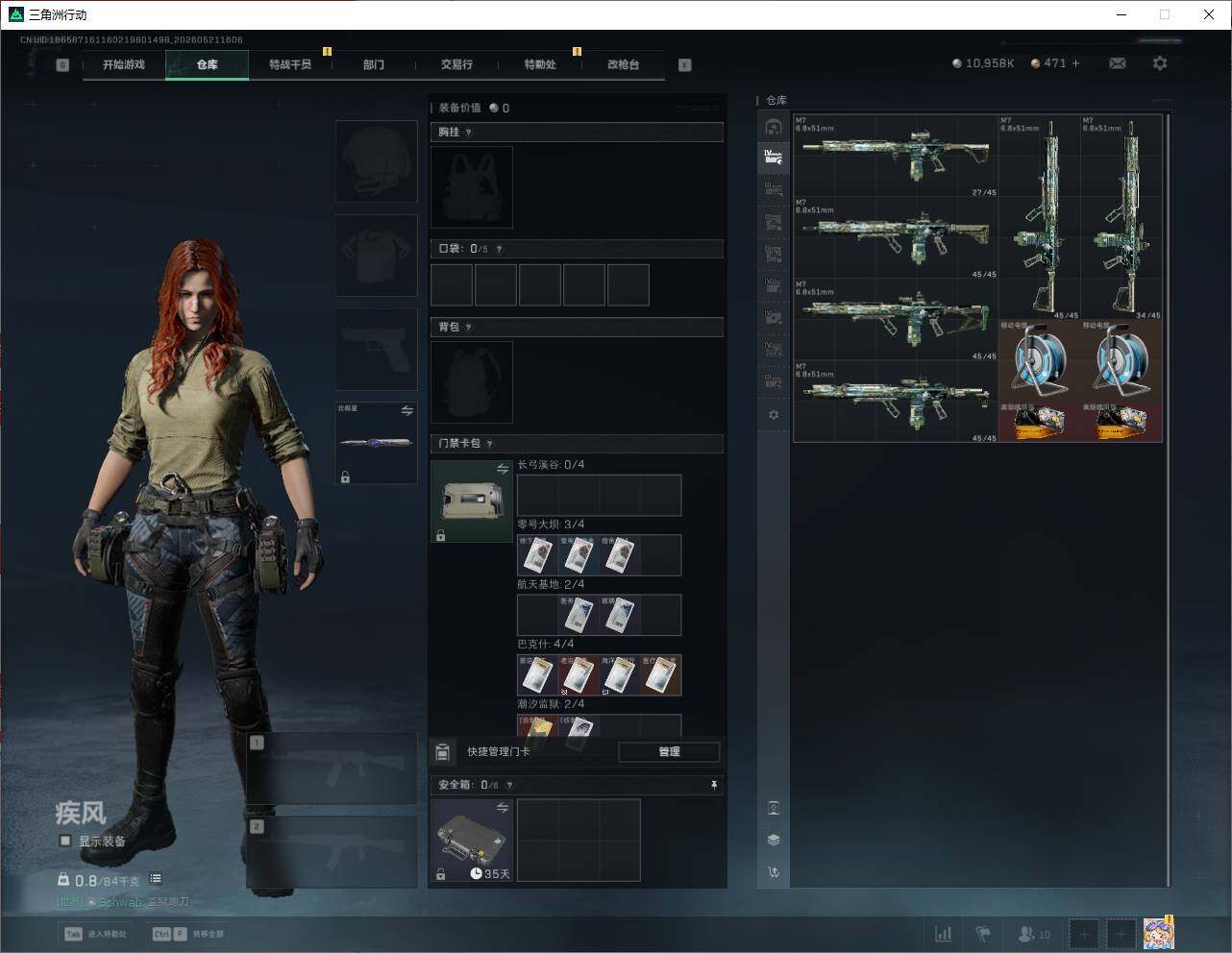Open the warehouse sidebar gear icon
The width and height of the screenshot is (1232, 953).
(x=774, y=415)
